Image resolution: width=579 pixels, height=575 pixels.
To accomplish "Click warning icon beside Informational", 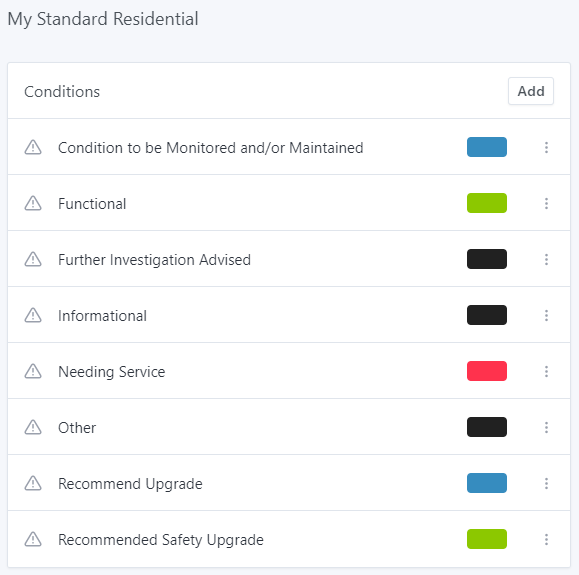I will [x=33, y=315].
